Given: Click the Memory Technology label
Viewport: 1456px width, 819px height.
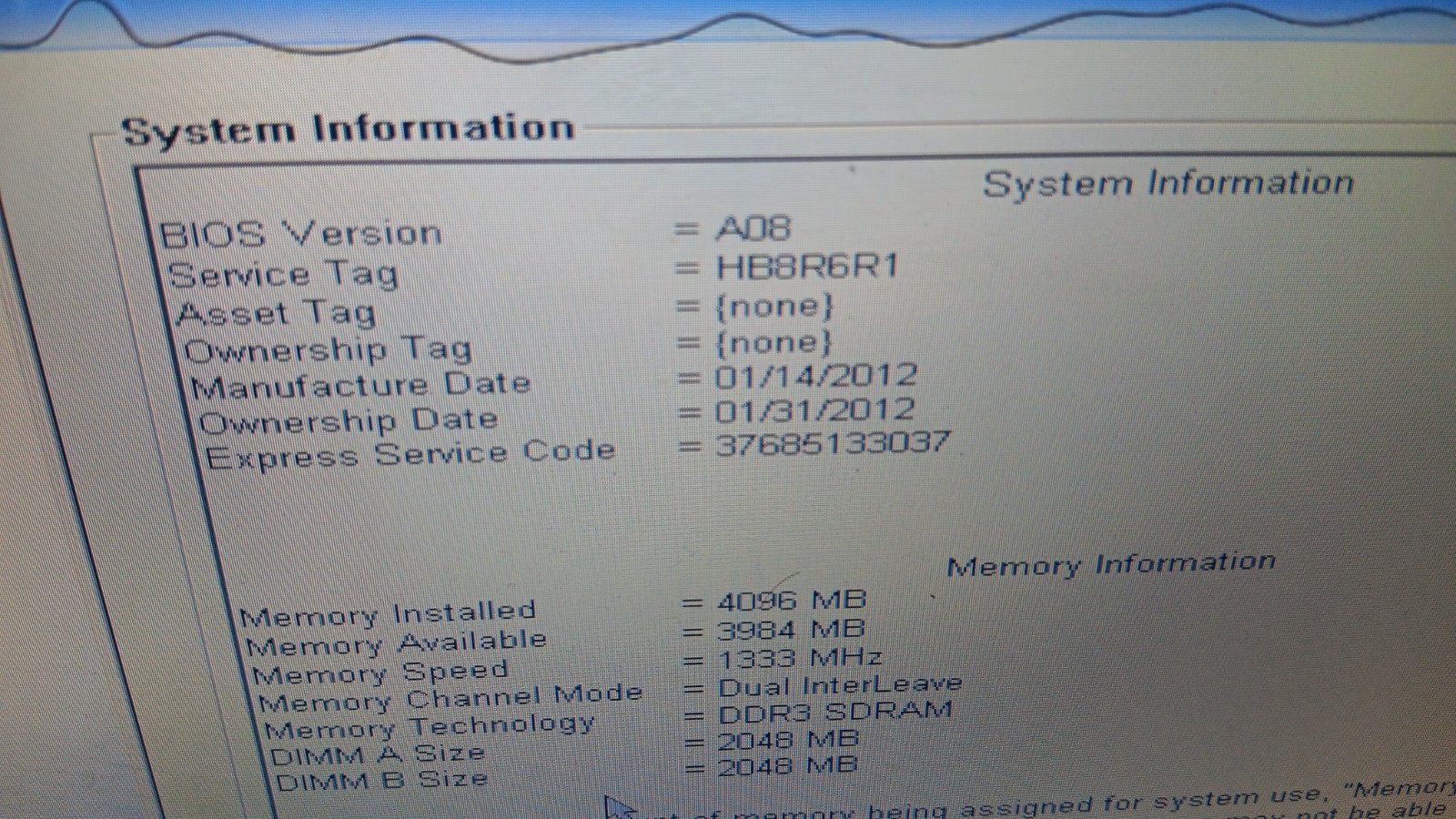Looking at the screenshot, I should 430,727.
